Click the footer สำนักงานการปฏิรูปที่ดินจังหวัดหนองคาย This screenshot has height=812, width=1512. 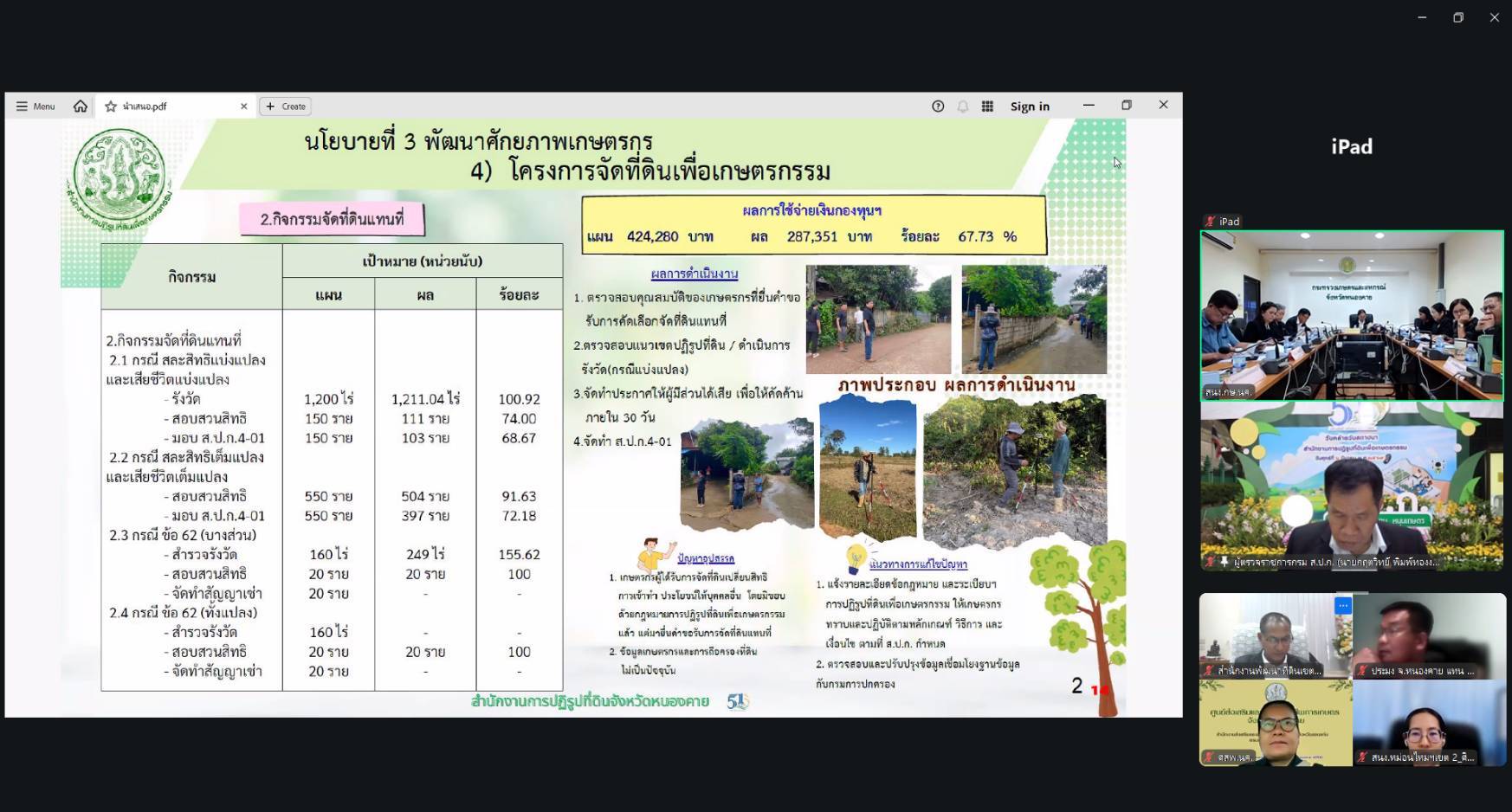[x=590, y=701]
